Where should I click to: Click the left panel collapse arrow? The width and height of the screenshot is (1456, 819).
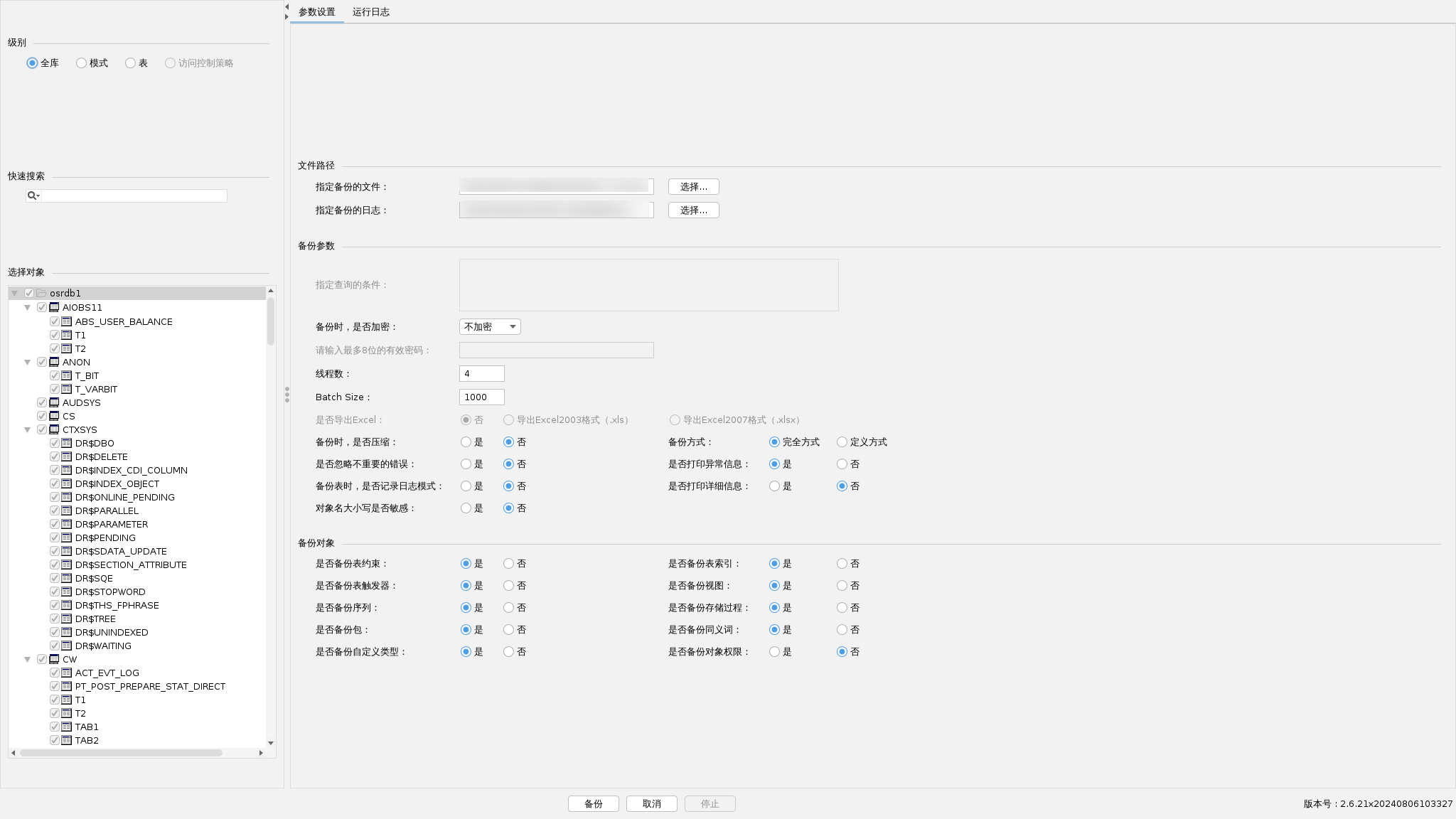coord(287,7)
